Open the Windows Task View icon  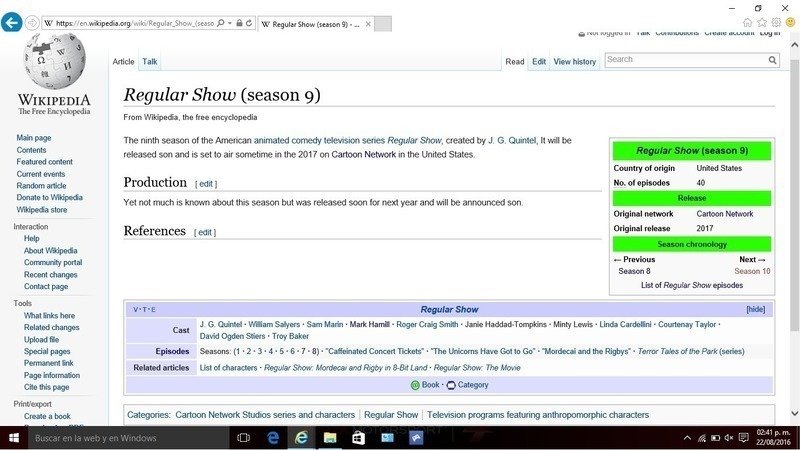pyautogui.click(x=243, y=438)
